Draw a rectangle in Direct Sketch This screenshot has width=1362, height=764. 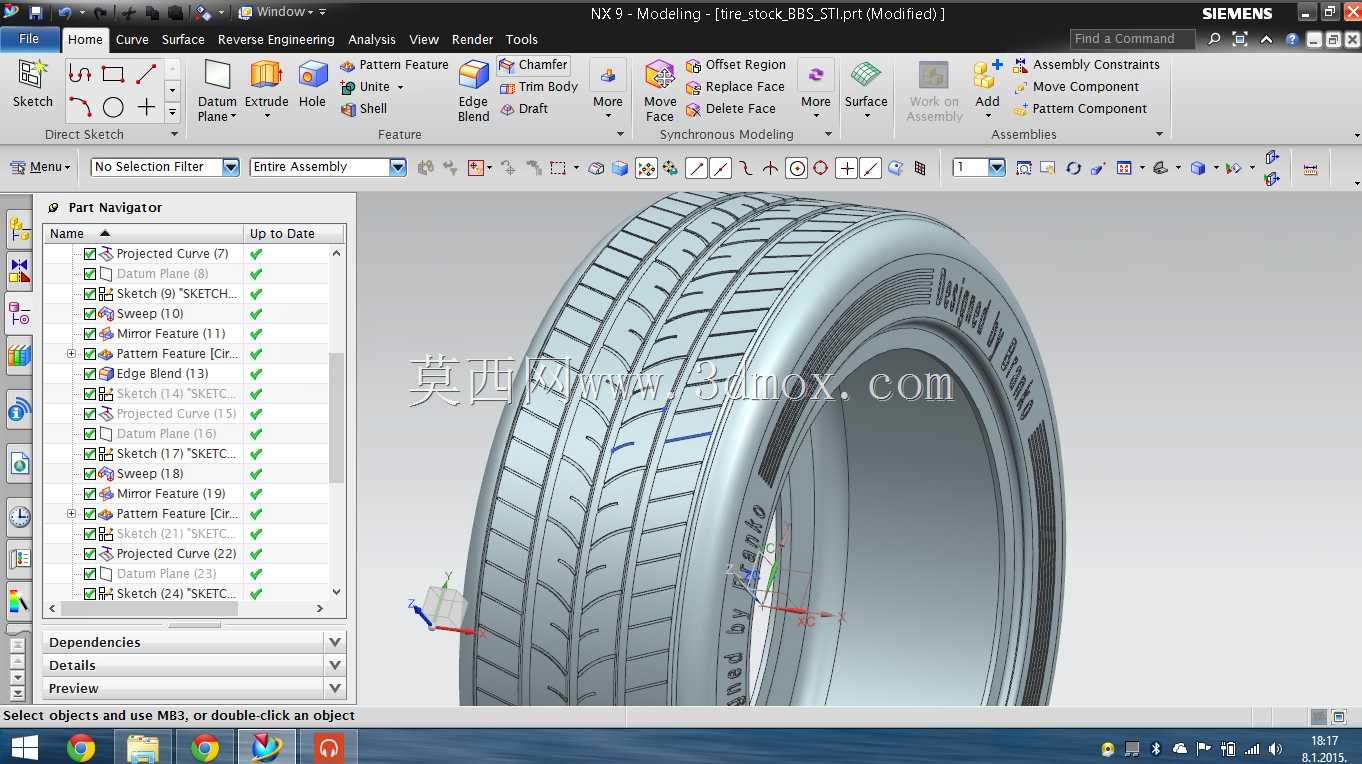click(113, 74)
